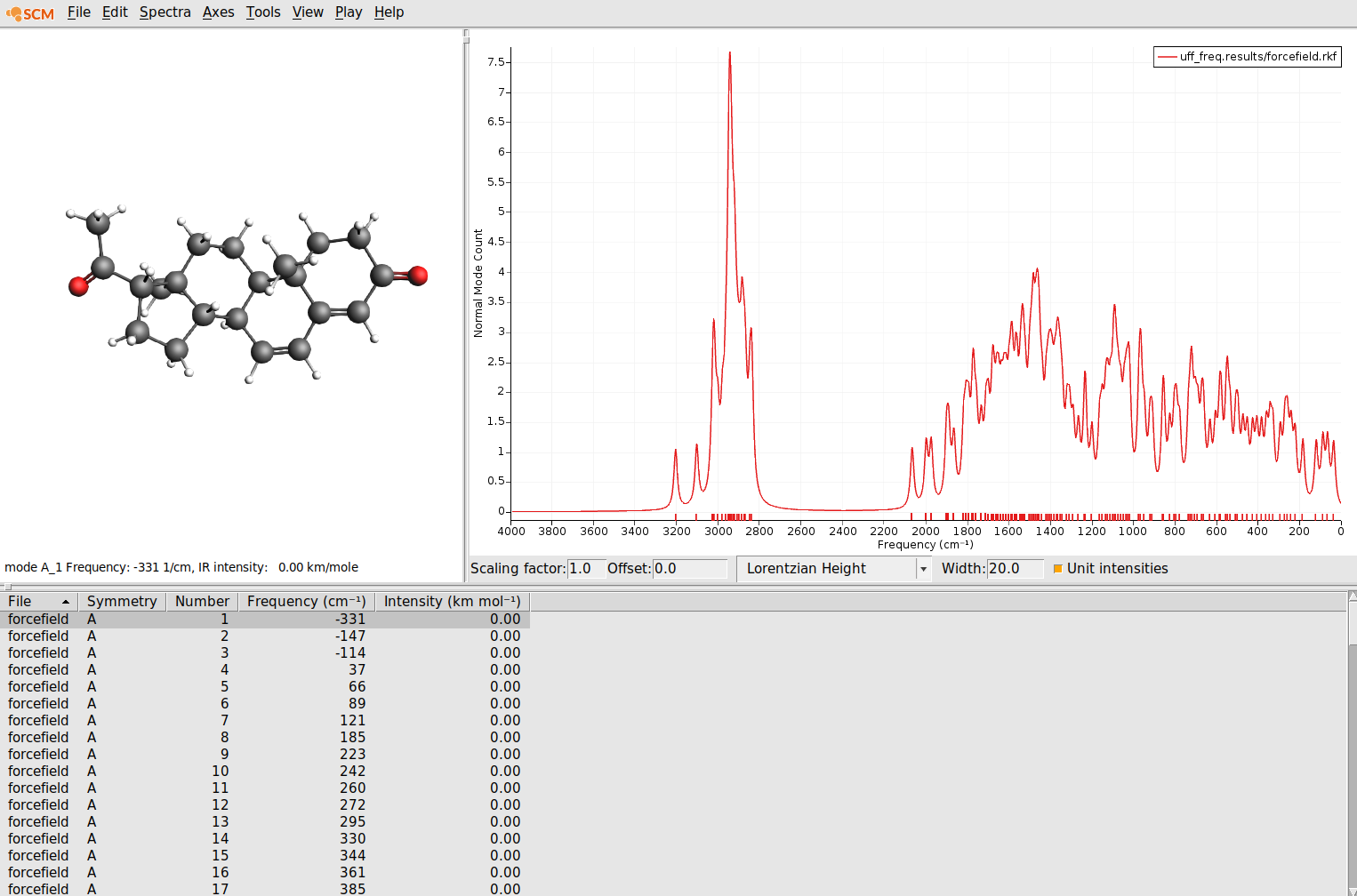The image size is (1357, 896).
Task: Open the Lorentzian Height dropdown
Action: tap(834, 569)
